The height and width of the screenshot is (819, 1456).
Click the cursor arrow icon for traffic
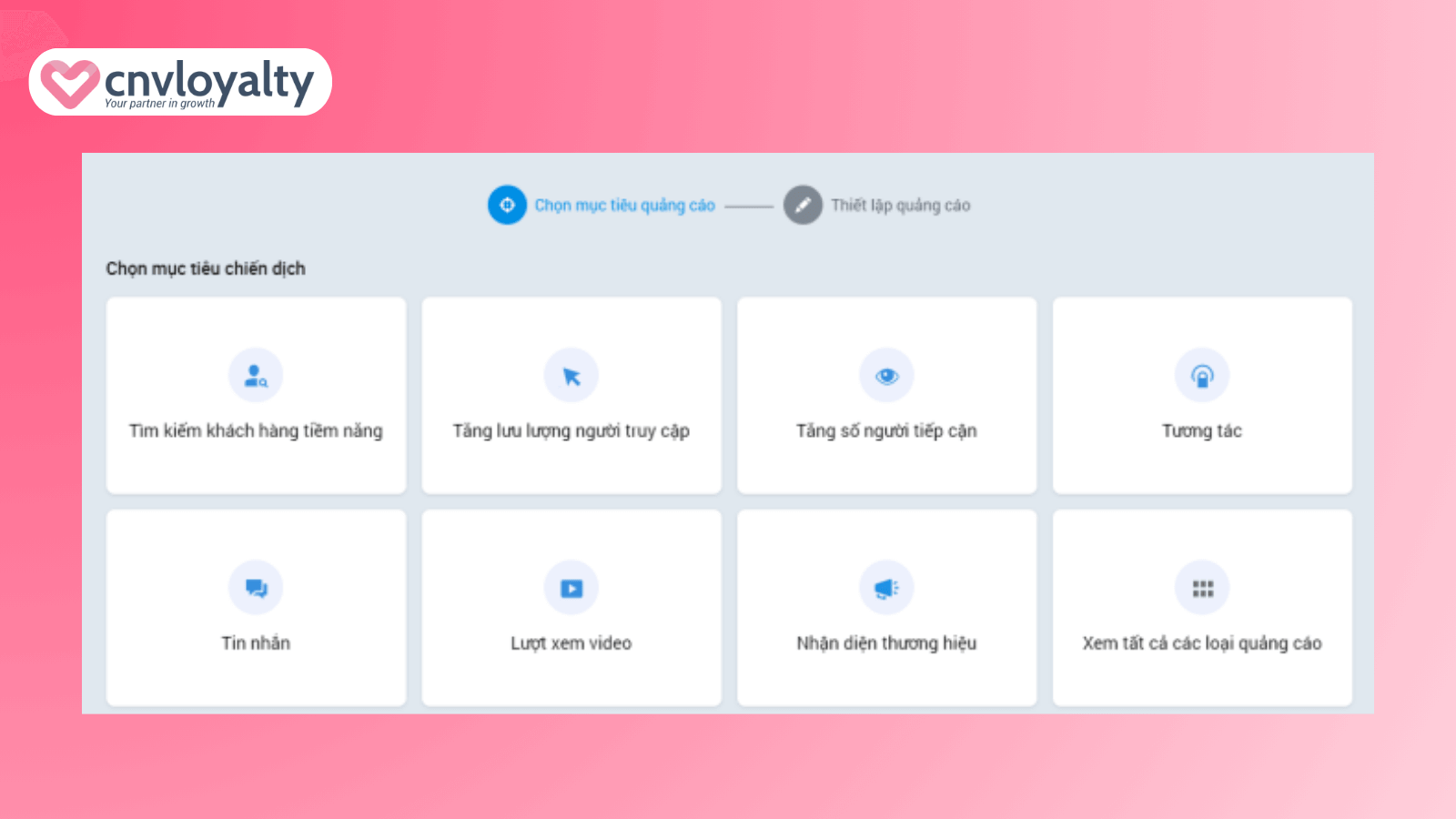[x=571, y=376]
